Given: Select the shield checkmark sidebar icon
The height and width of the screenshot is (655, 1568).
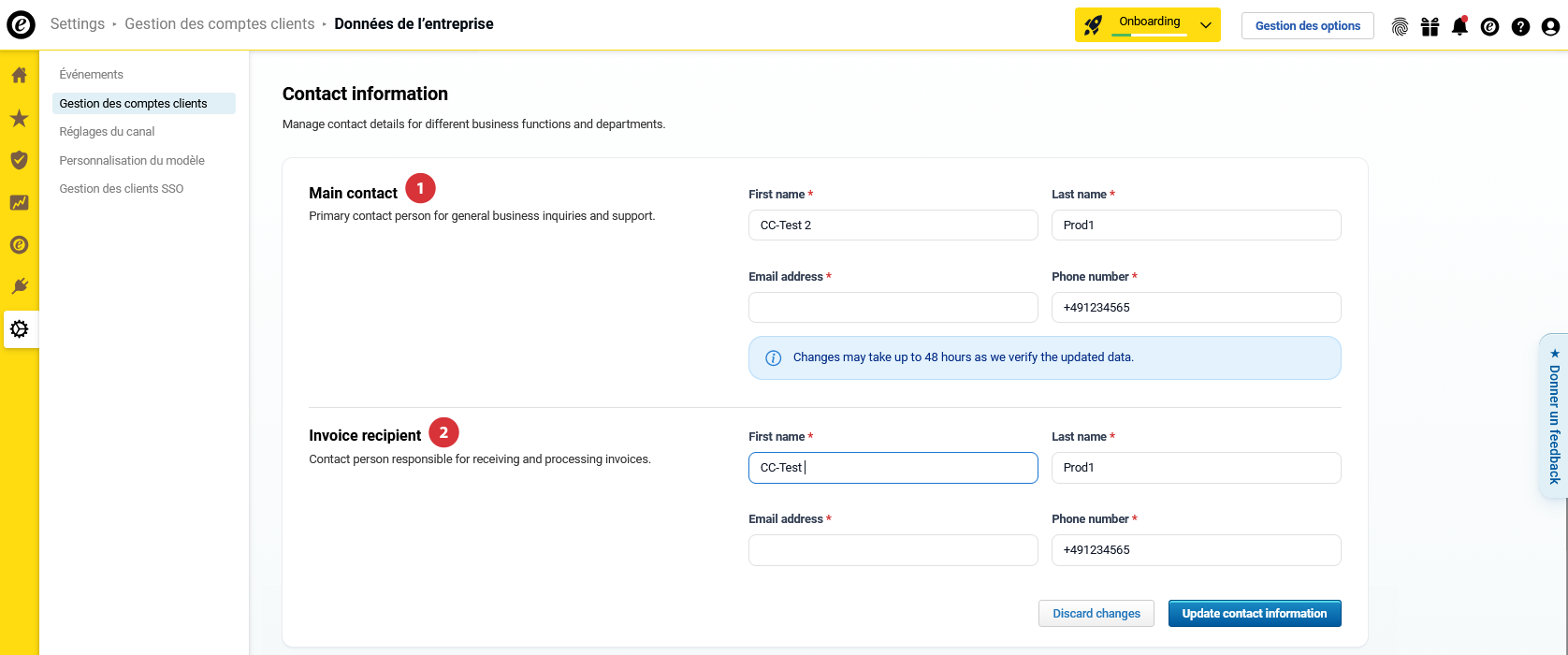Looking at the screenshot, I should click(x=19, y=160).
